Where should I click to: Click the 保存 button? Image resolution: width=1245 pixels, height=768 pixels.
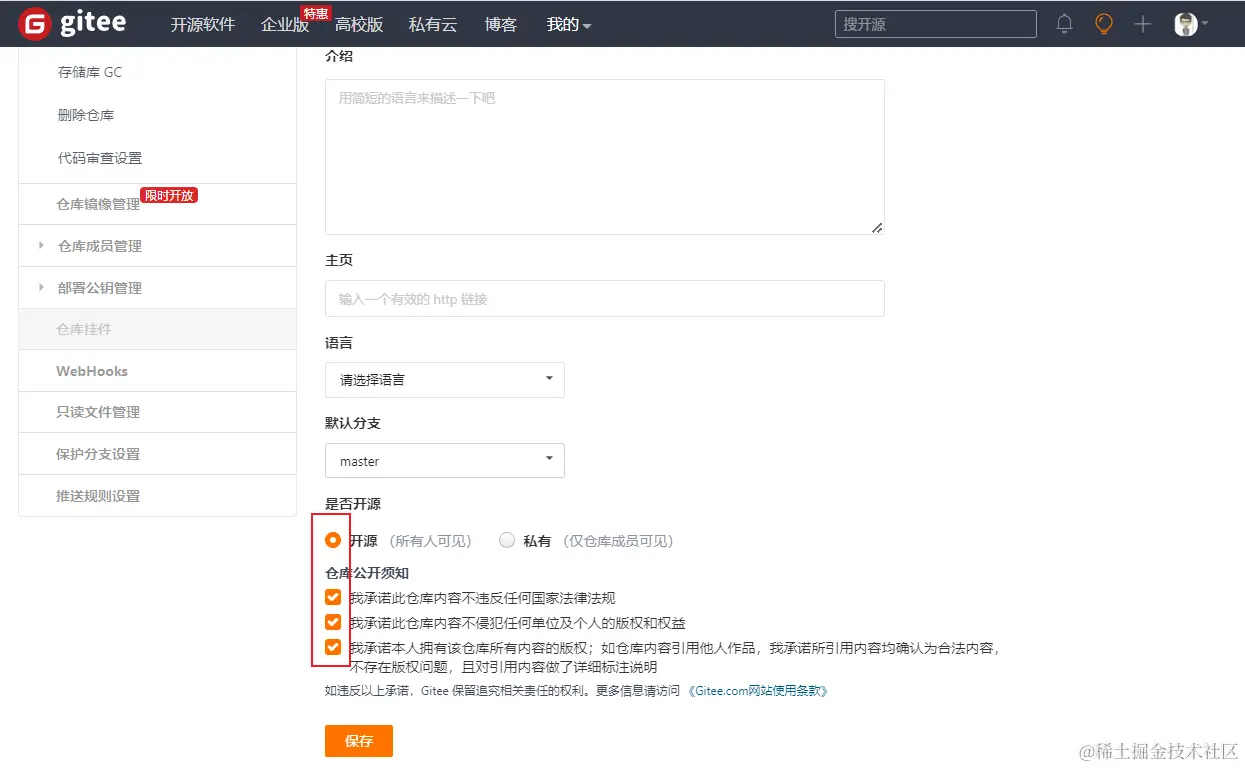coord(359,741)
